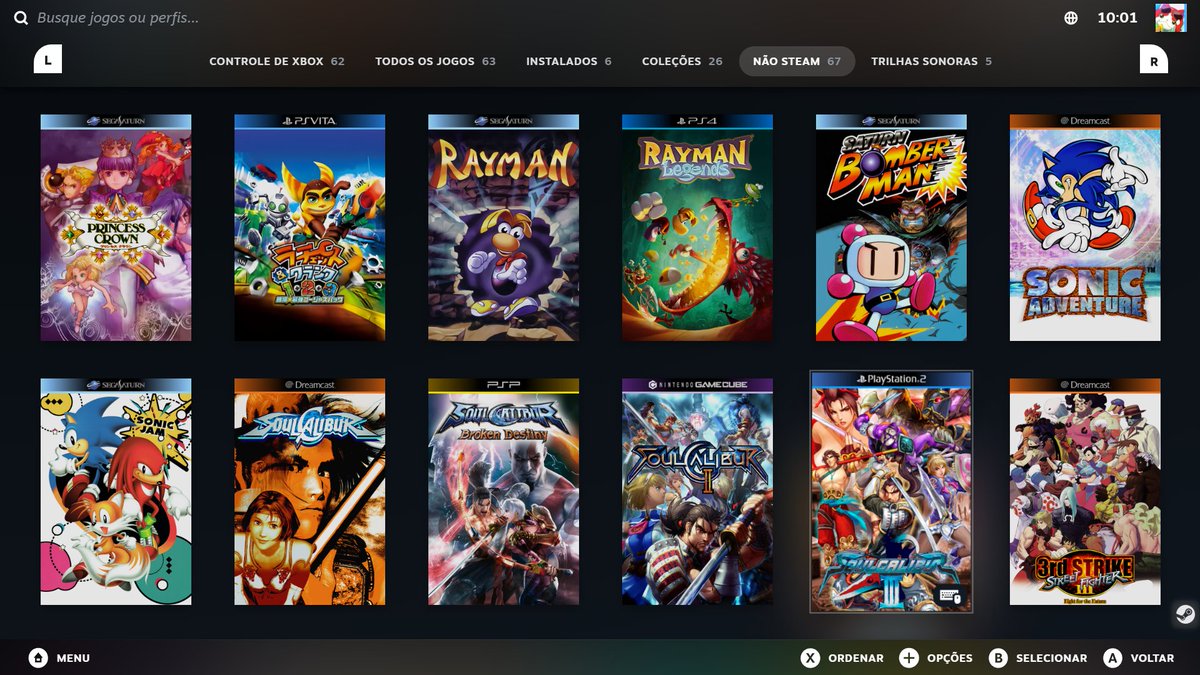This screenshot has width=1200, height=675.
Task: Click the OPÇÕES label
Action: coord(950,658)
